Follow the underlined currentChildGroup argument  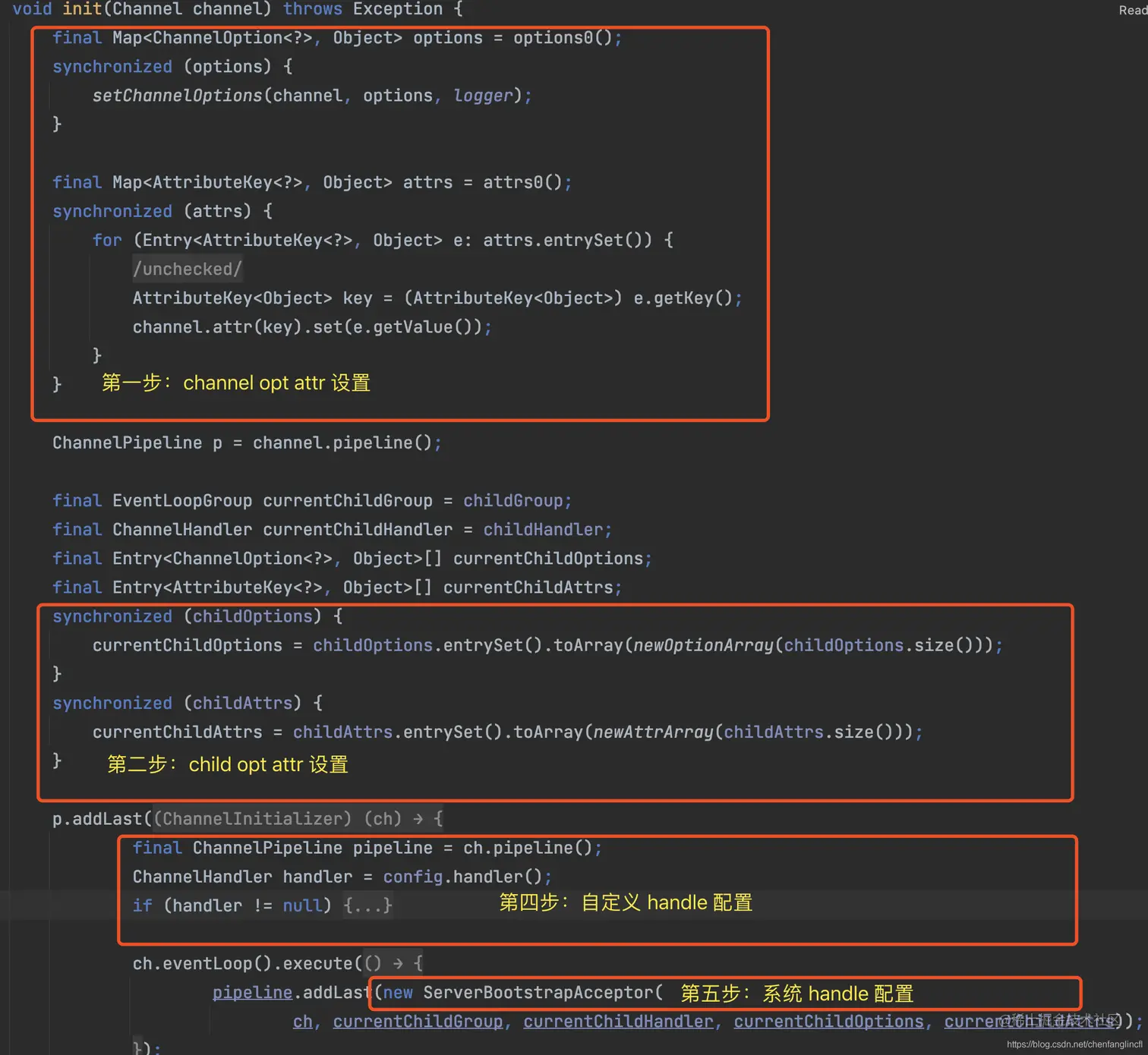tap(418, 1022)
